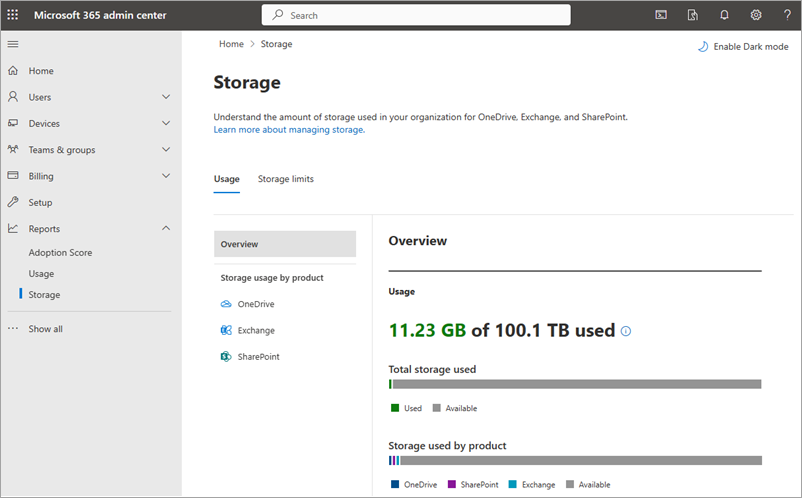Viewport: 802px width, 498px height.
Task: Click the Total storage used progress bar
Action: (575, 384)
